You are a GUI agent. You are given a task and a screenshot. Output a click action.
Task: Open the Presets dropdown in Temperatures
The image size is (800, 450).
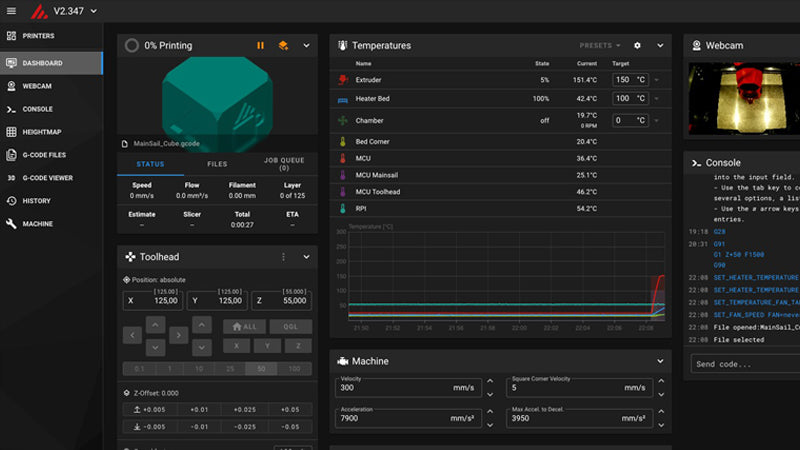(x=600, y=45)
